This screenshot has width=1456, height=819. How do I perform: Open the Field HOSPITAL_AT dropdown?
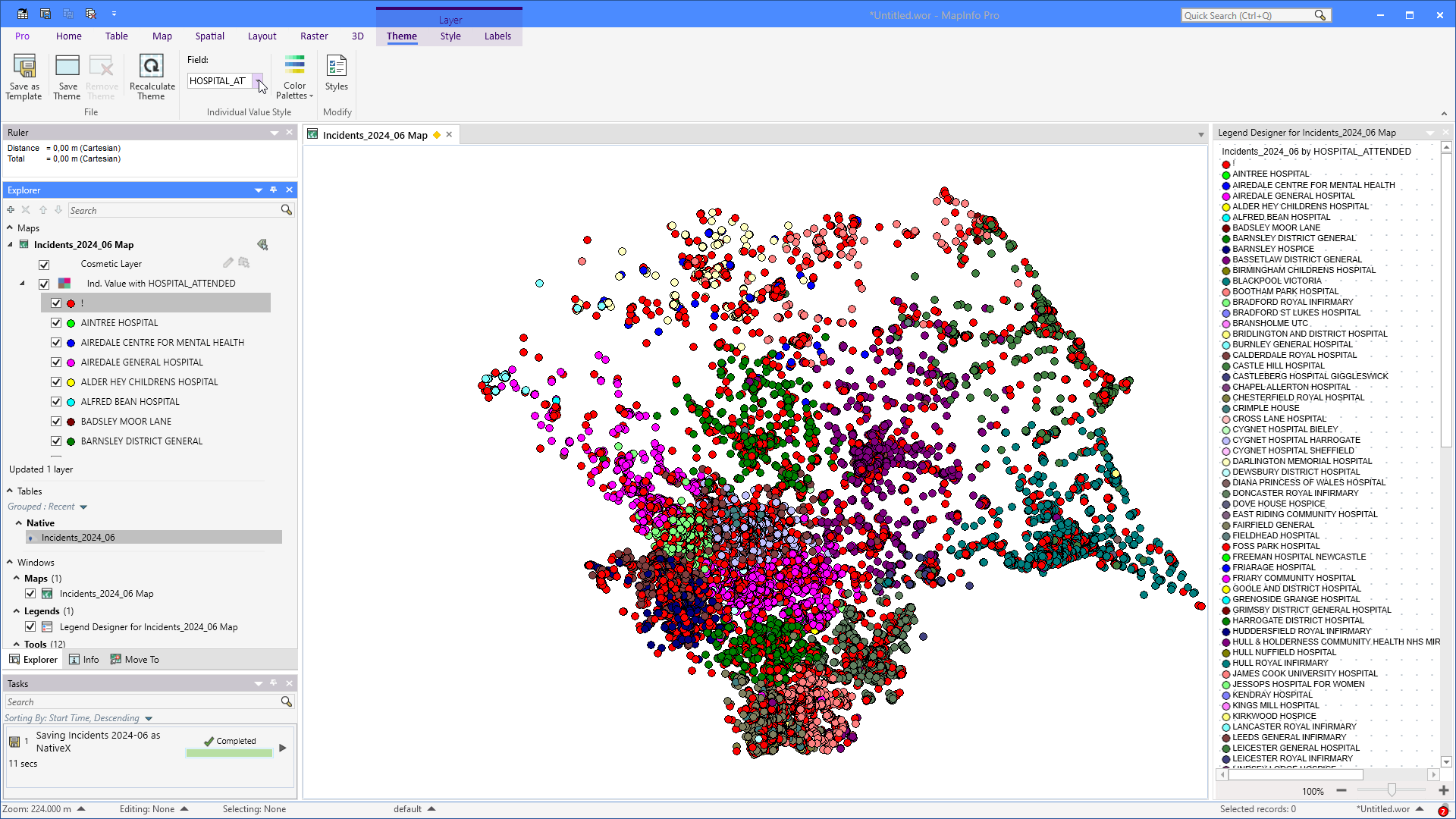tap(258, 81)
